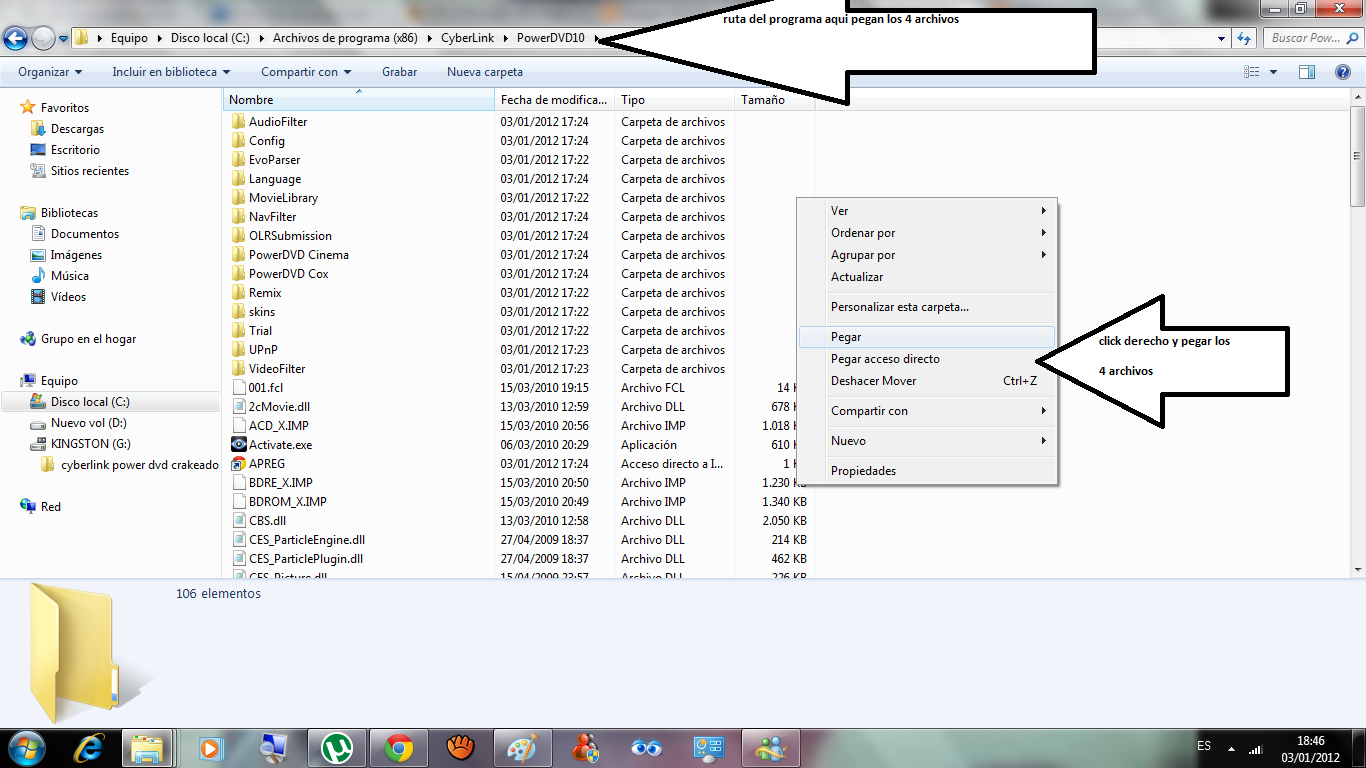Select Escritorio in the navigation pane
Image resolution: width=1366 pixels, height=768 pixels.
click(x=75, y=150)
